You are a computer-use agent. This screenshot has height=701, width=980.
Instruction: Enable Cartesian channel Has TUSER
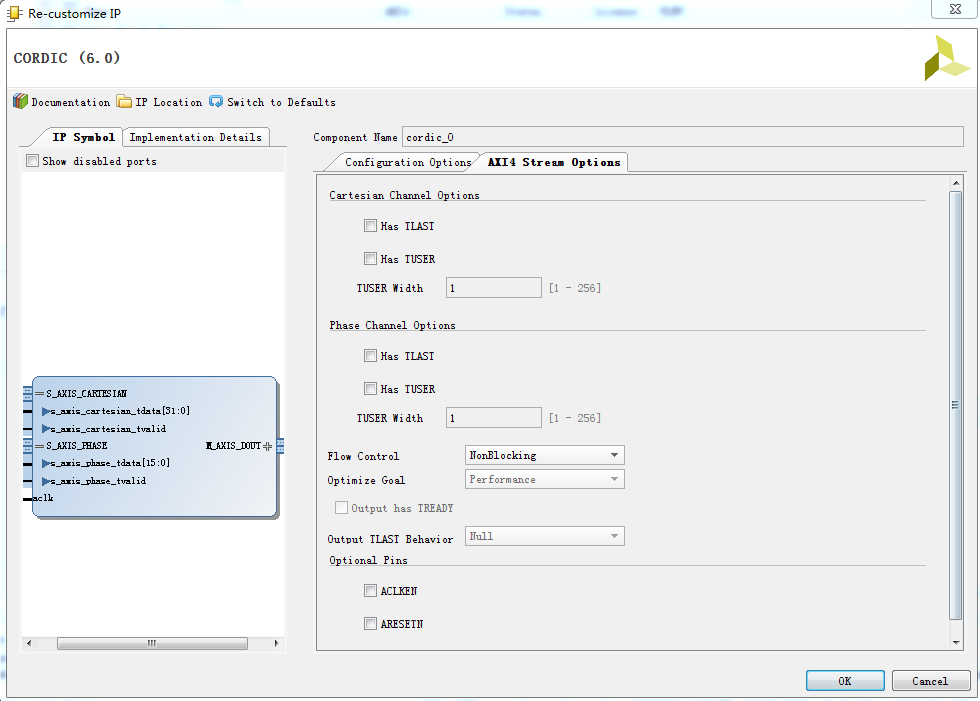(370, 259)
